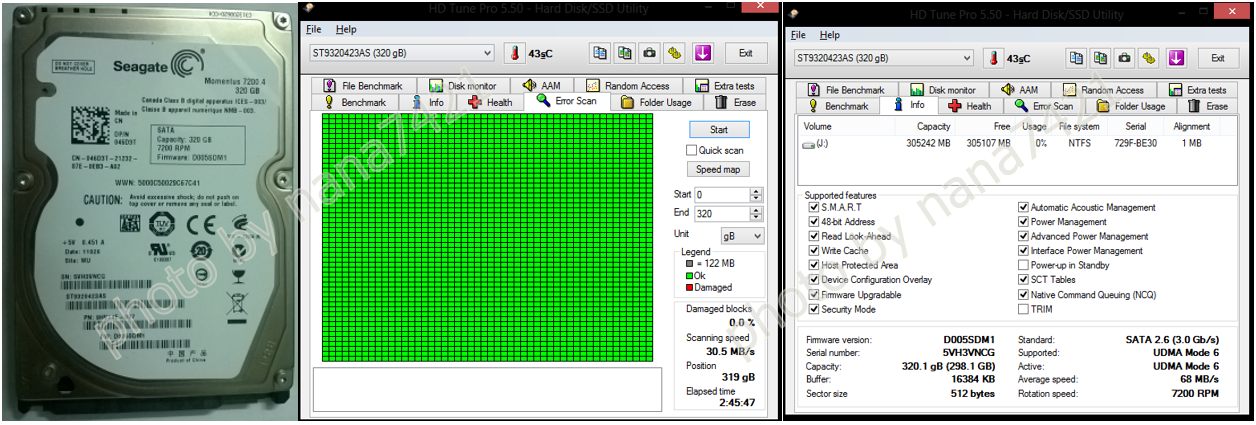Toggle TRIM checkbox
The image size is (1256, 425).
pos(1023,309)
